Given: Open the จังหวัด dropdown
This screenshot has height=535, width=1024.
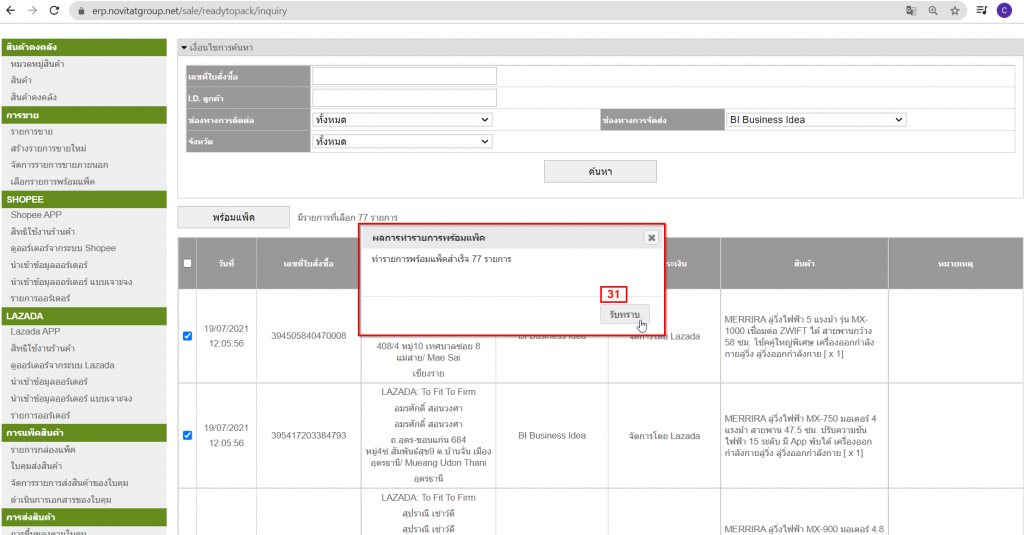Looking at the screenshot, I should 403,142.
